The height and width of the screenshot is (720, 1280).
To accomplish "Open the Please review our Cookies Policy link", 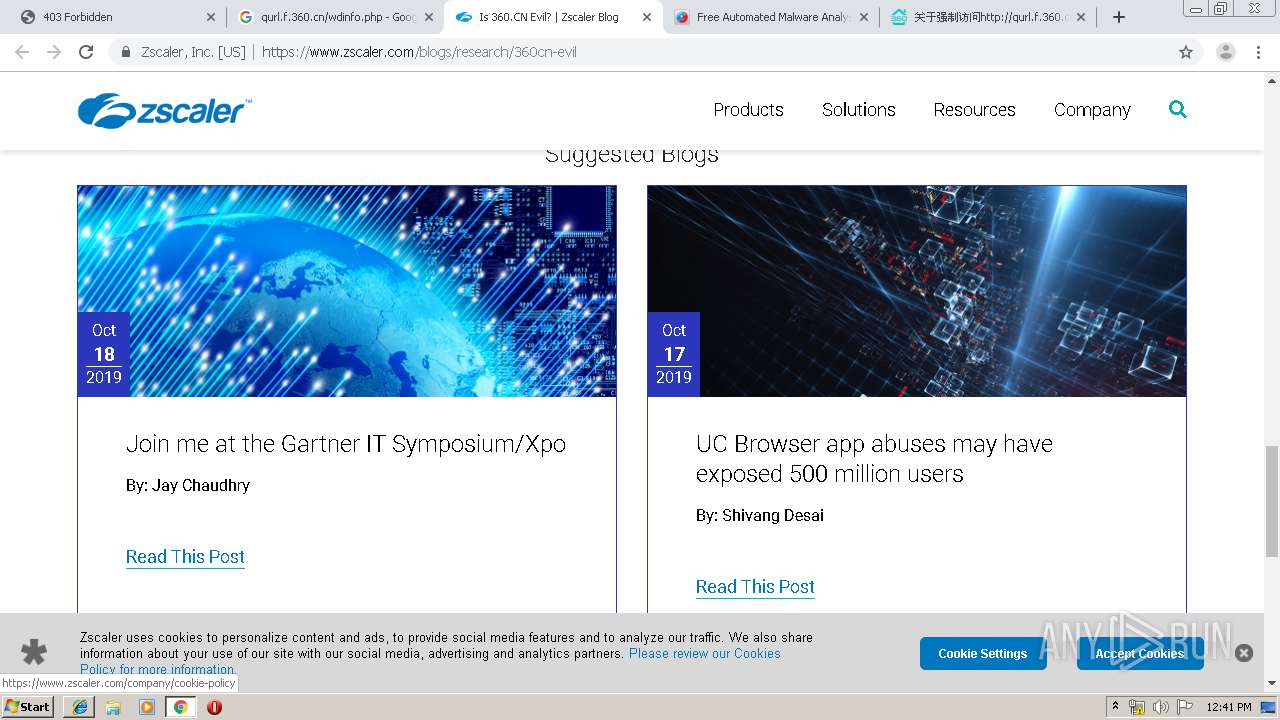I will [x=704, y=653].
